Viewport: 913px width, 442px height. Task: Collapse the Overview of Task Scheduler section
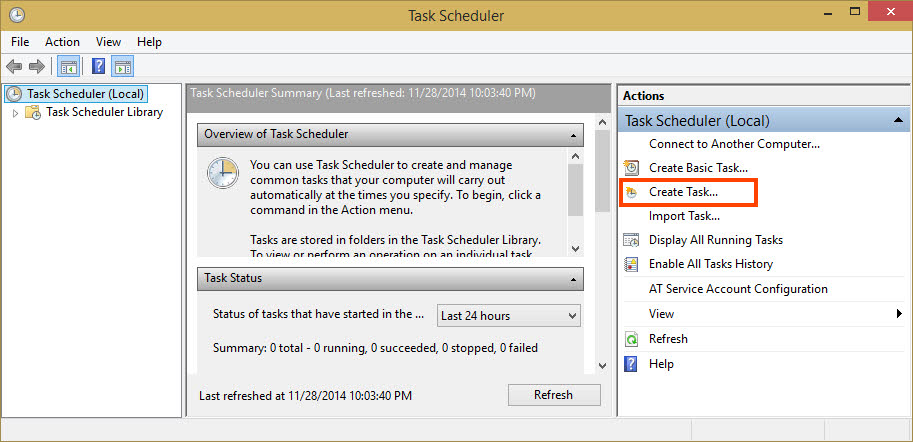tap(574, 135)
